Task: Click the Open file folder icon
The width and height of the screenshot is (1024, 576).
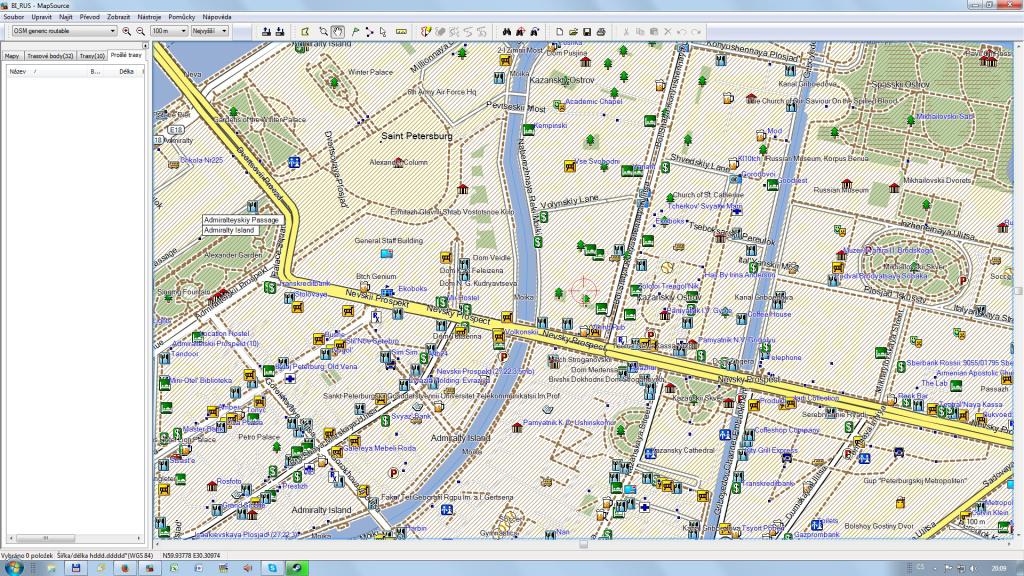Action: point(573,31)
